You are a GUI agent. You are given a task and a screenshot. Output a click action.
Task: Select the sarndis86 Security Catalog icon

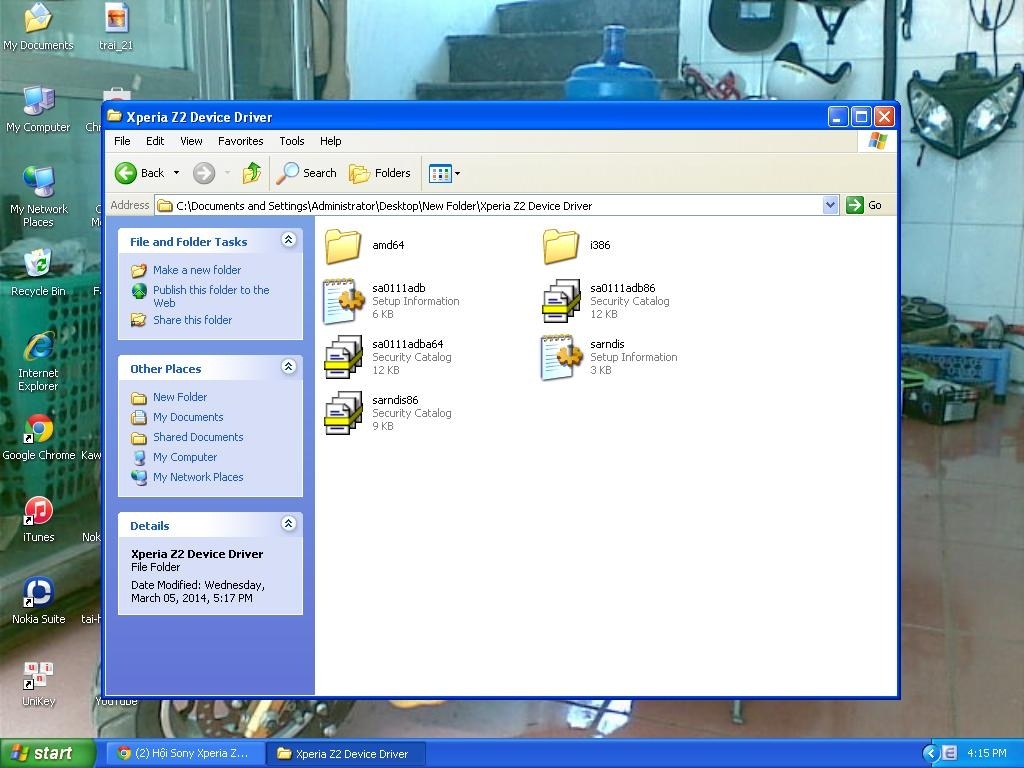pos(344,413)
